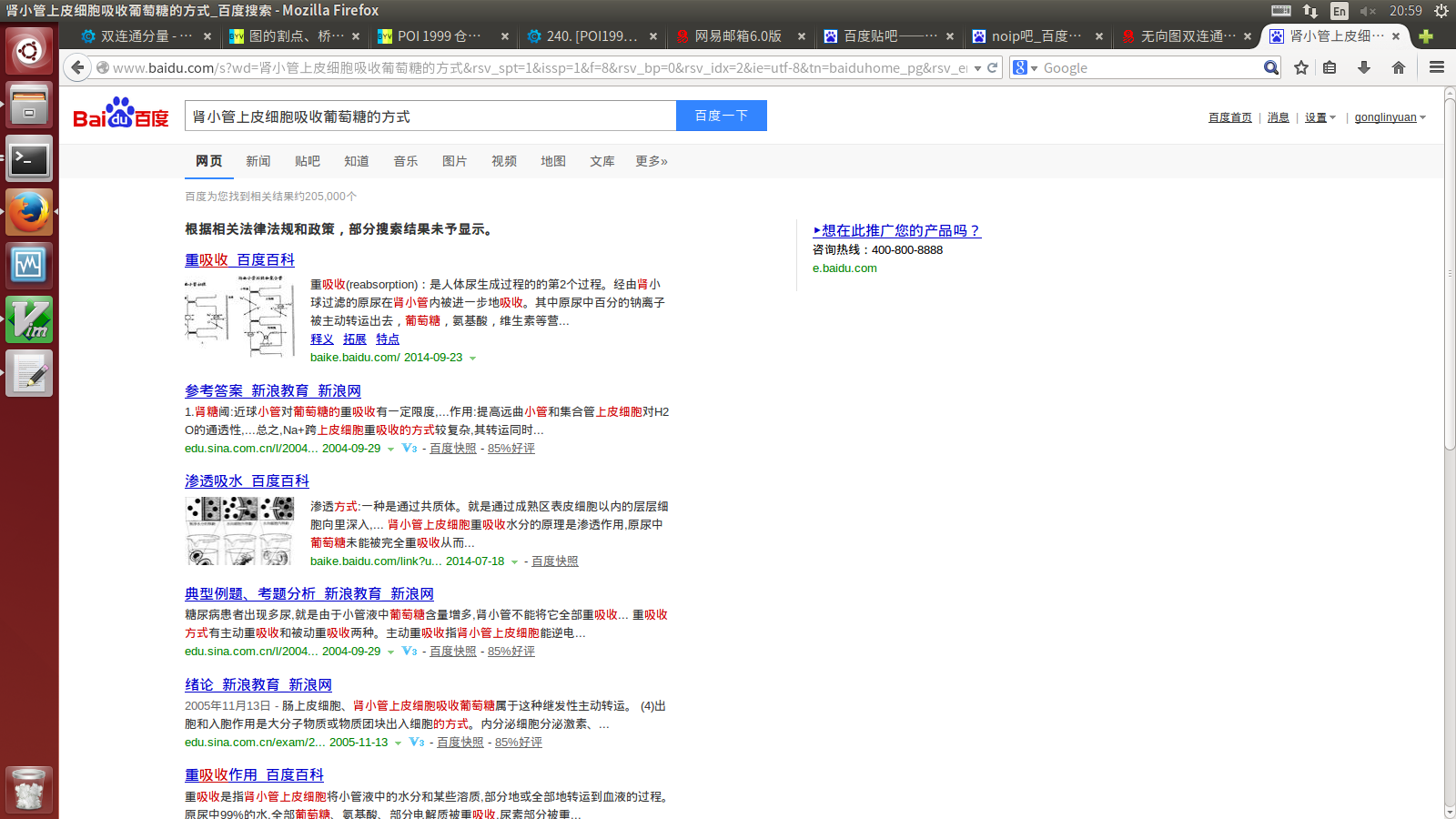Open the Trash in the launcher

point(29,789)
